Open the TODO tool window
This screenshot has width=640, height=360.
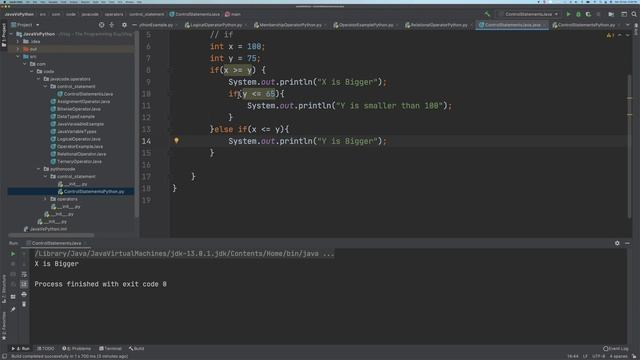45,349
